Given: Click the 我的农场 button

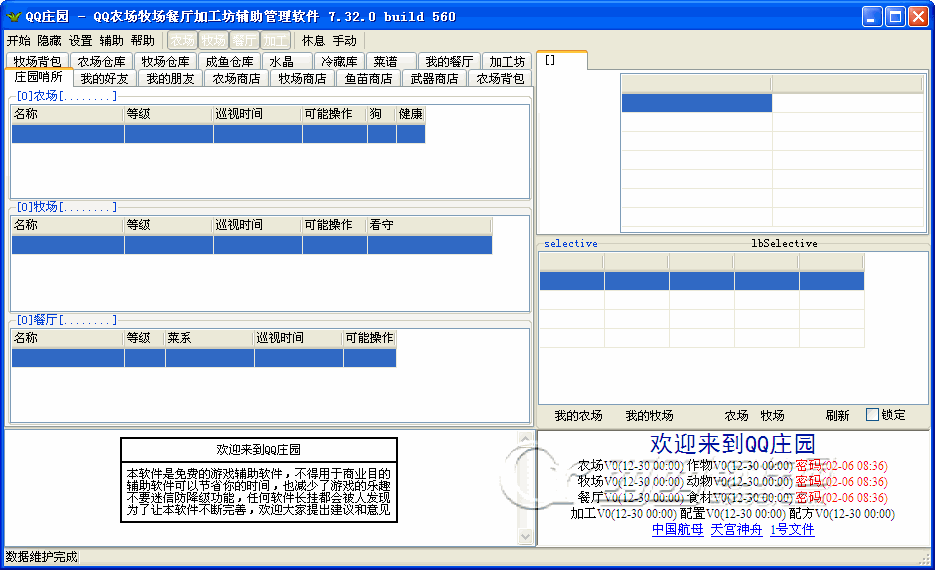Looking at the screenshot, I should pos(578,416).
